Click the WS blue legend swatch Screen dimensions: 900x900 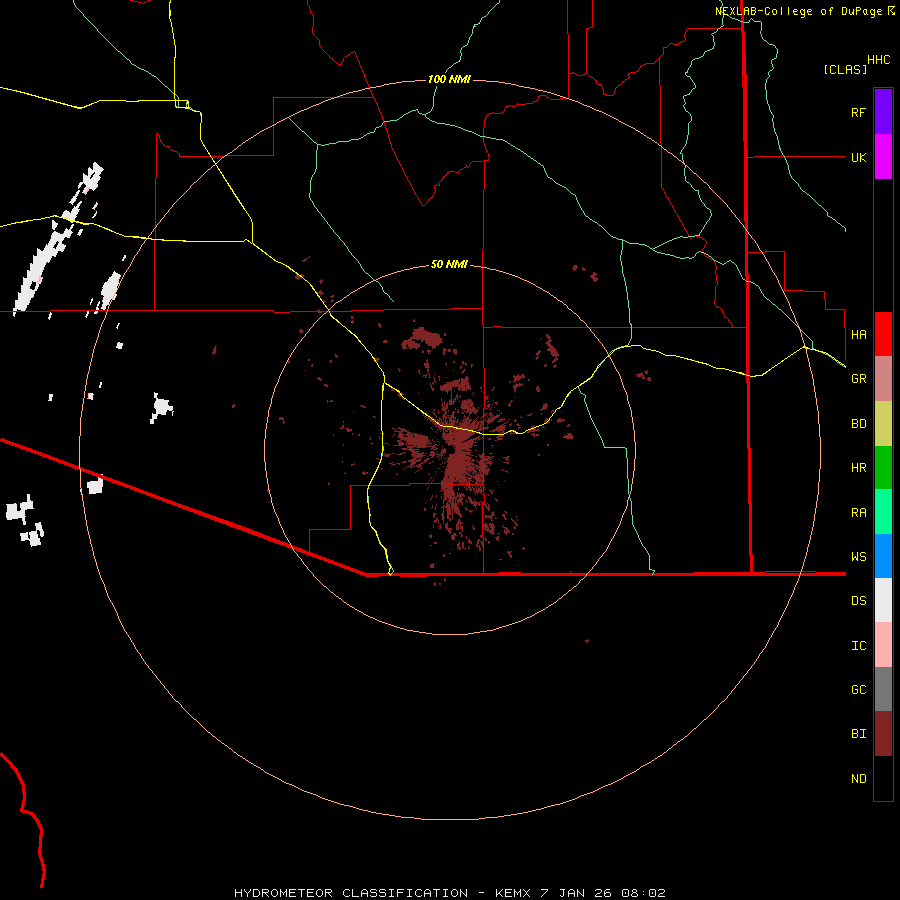click(883, 556)
